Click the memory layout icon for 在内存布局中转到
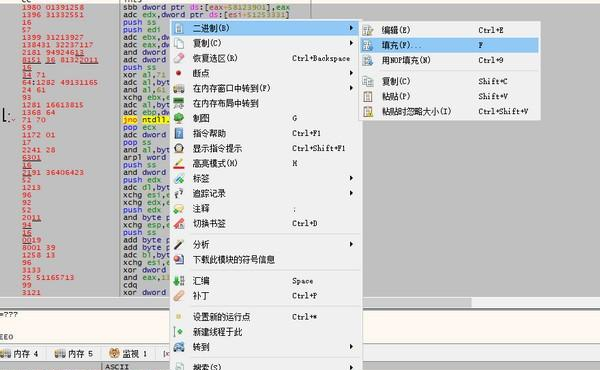 pyautogui.click(x=179, y=103)
